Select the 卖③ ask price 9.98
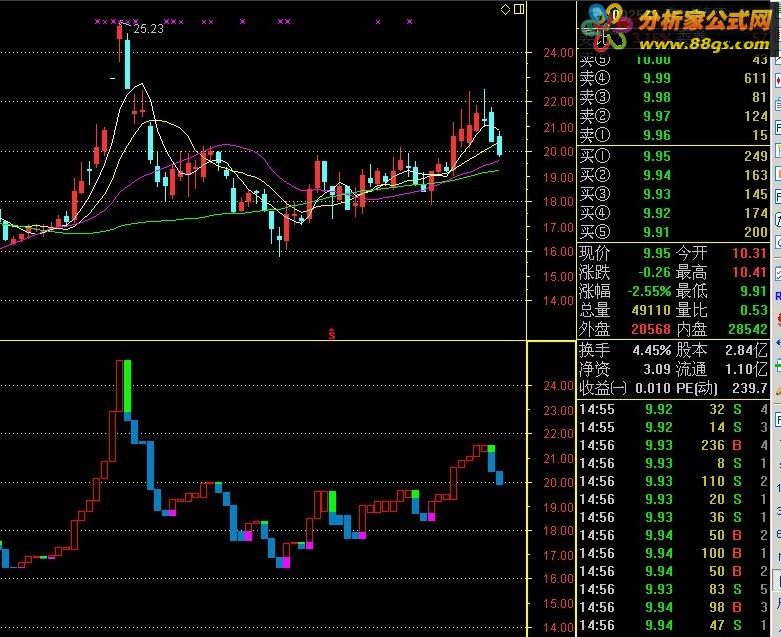This screenshot has height=637, width=781. pyautogui.click(x=656, y=97)
